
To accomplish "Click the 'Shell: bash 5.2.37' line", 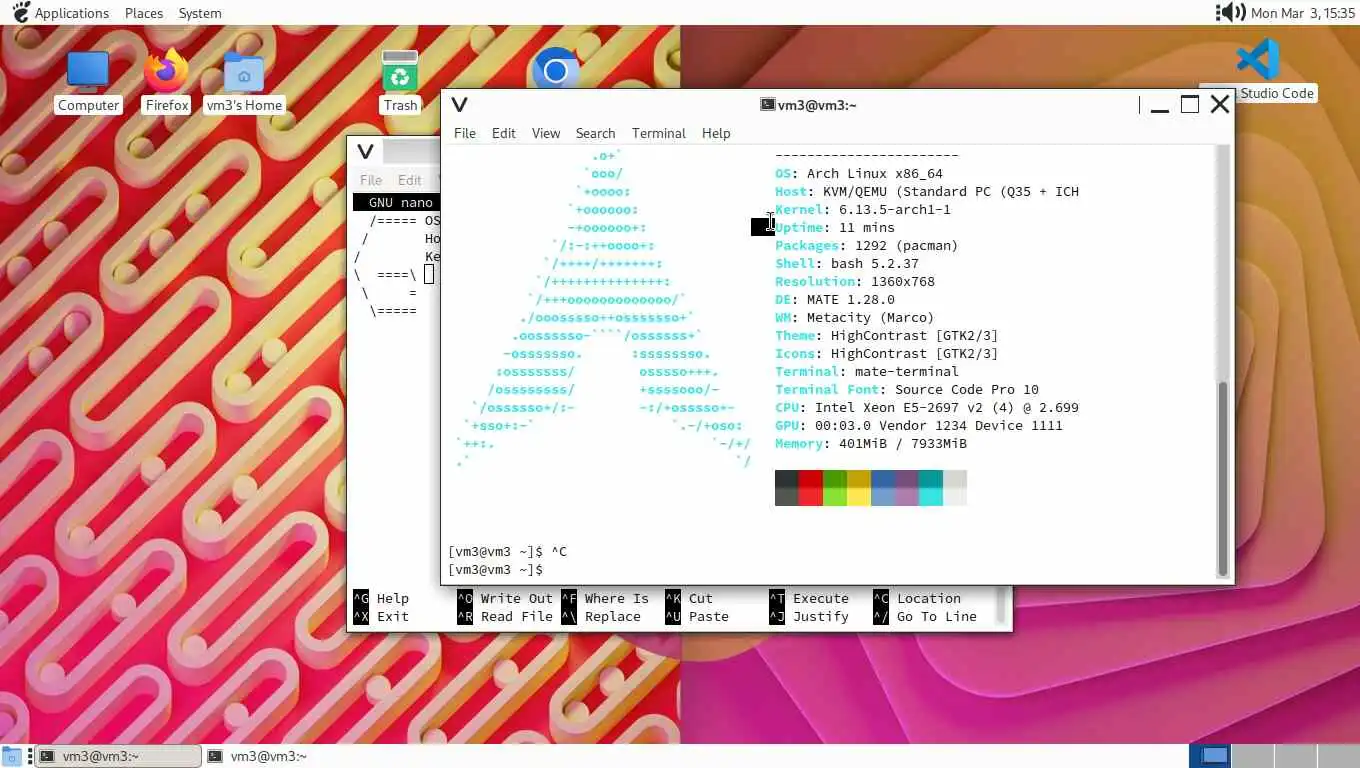I will pyautogui.click(x=847, y=264).
